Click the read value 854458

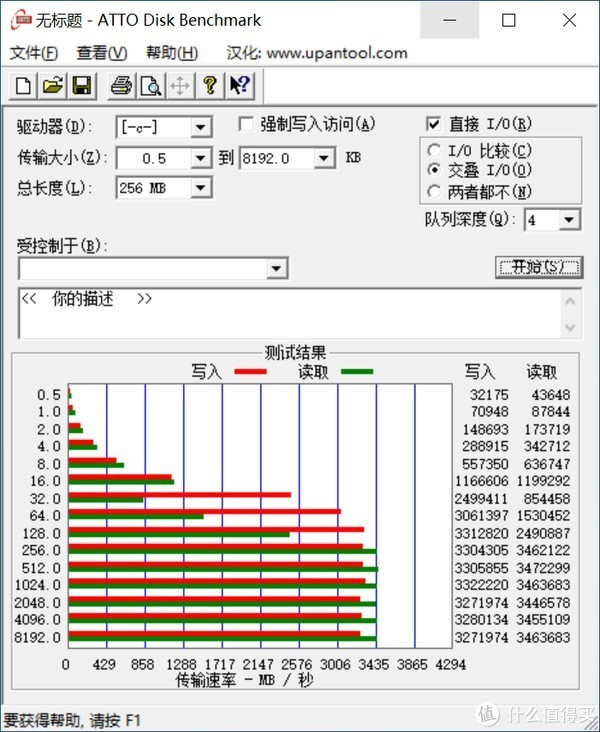tap(547, 499)
